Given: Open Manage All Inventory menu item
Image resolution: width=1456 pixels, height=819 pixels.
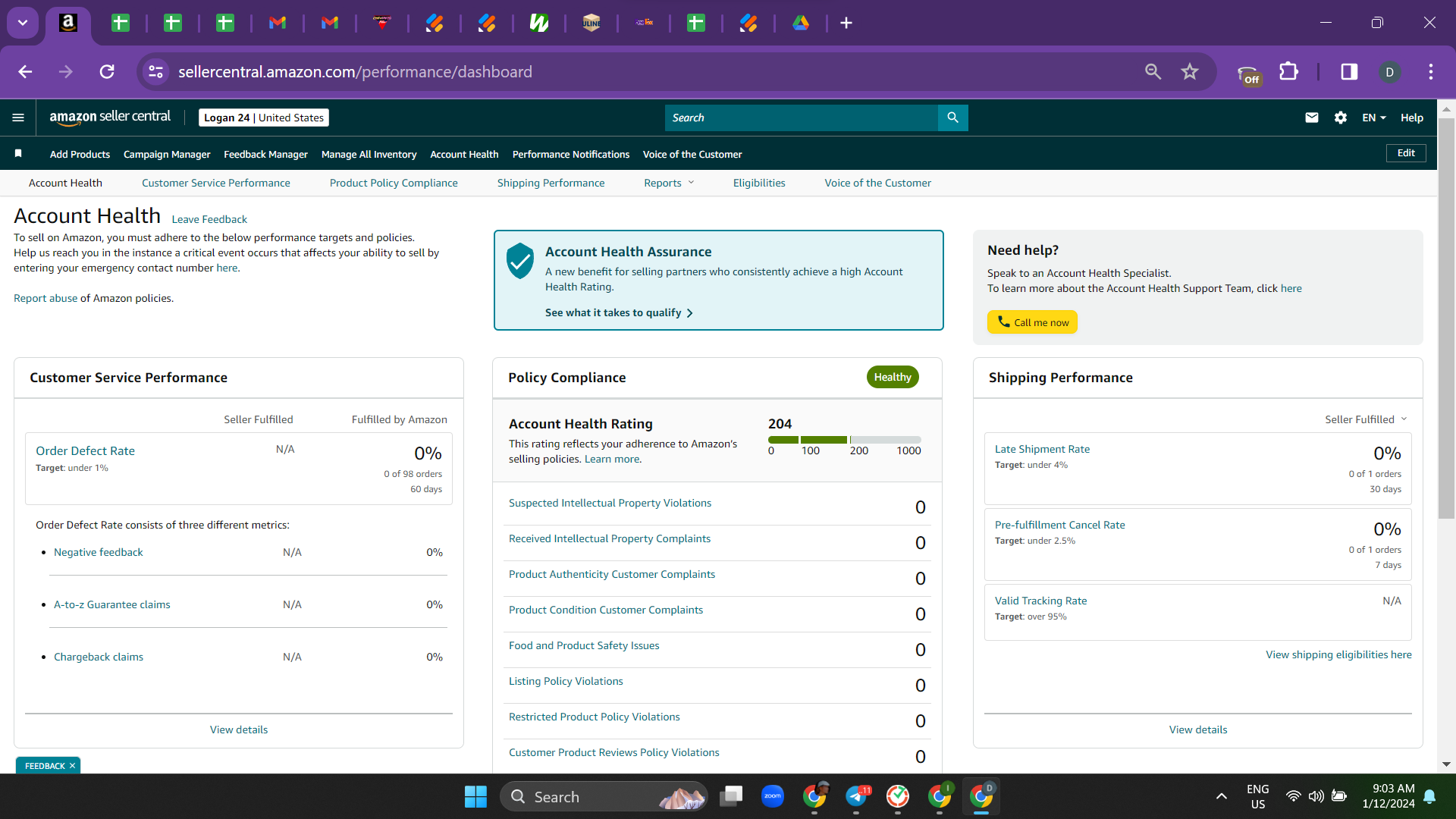Looking at the screenshot, I should (369, 154).
